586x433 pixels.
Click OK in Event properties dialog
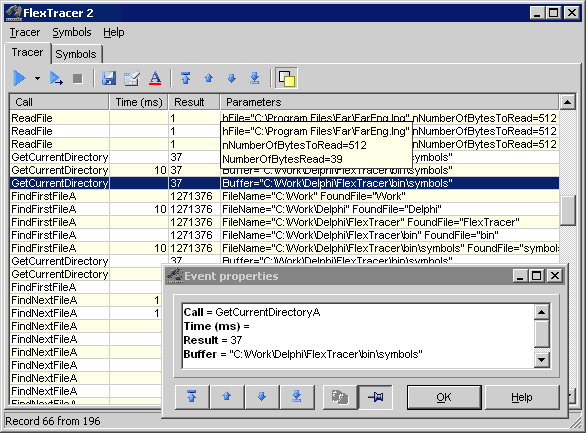[444, 397]
